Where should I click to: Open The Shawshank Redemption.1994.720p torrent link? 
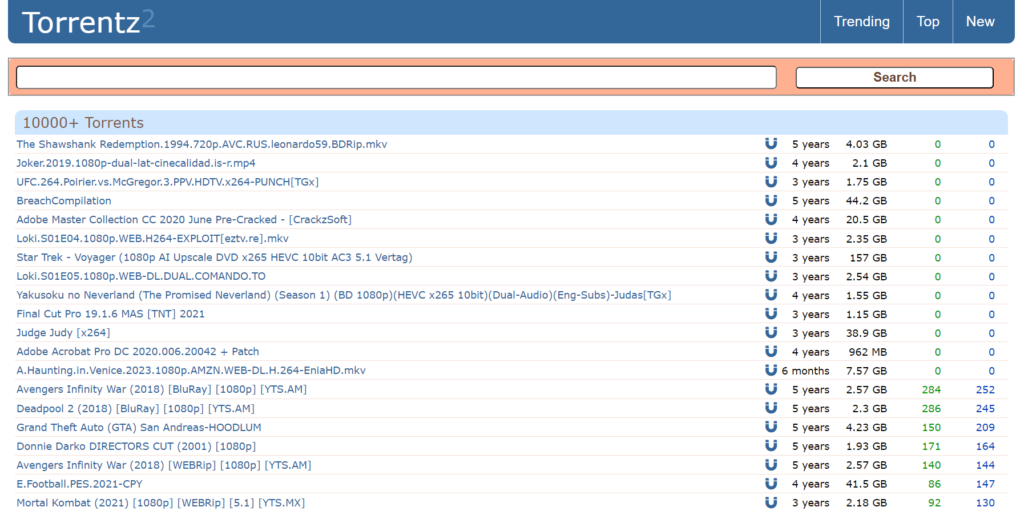click(202, 144)
